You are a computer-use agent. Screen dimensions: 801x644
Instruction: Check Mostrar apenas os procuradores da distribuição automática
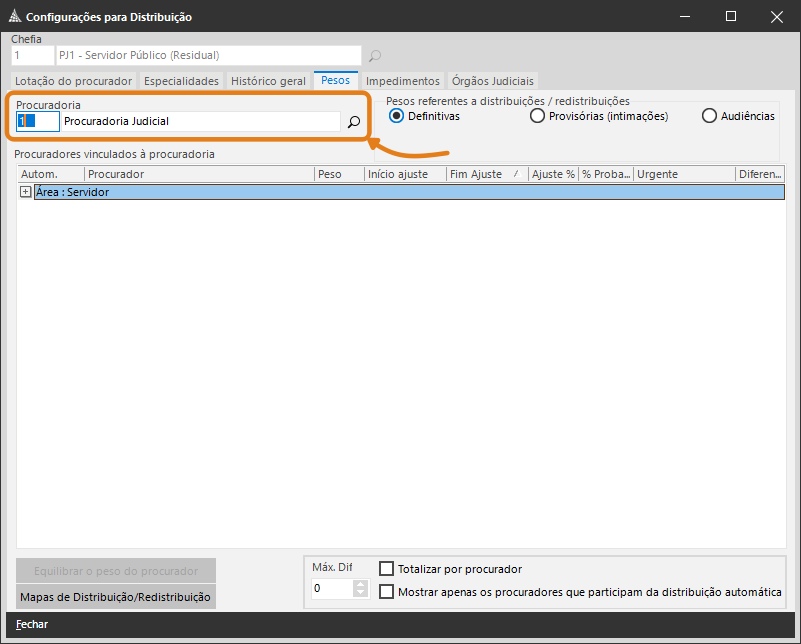pyautogui.click(x=386, y=592)
